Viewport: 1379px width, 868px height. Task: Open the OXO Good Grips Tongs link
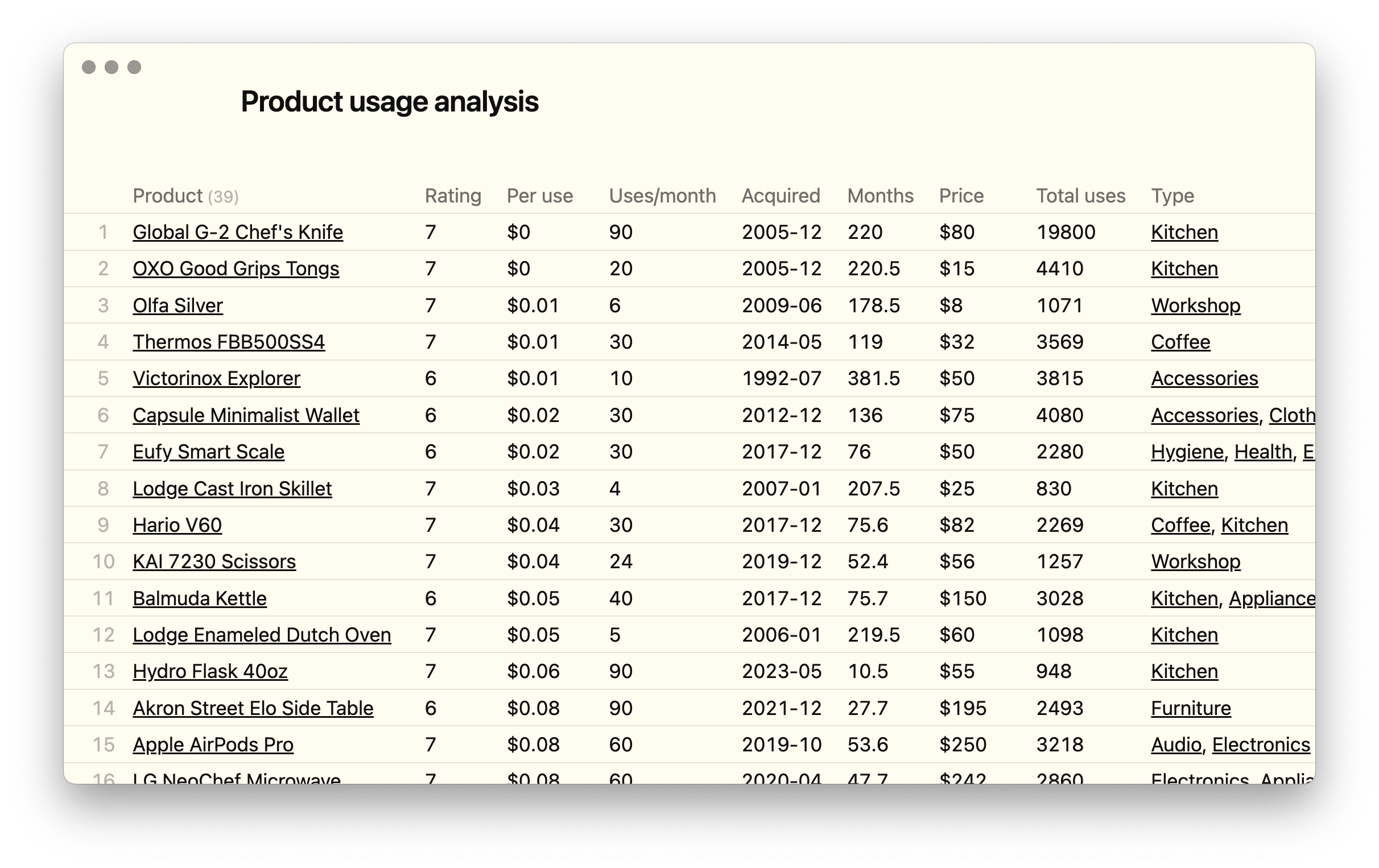(236, 268)
